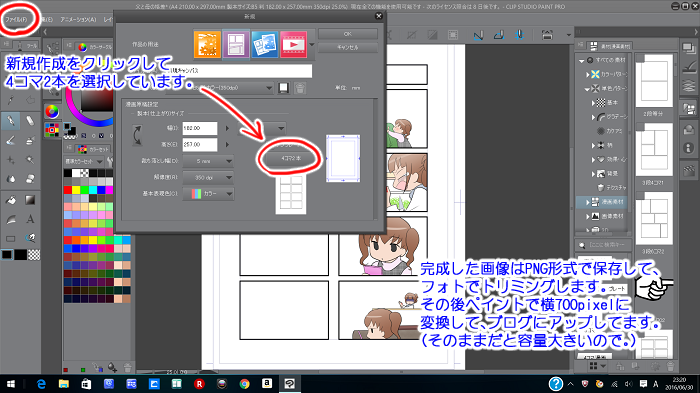
Task: Delete the preset using trash icon
Action: click(300, 88)
